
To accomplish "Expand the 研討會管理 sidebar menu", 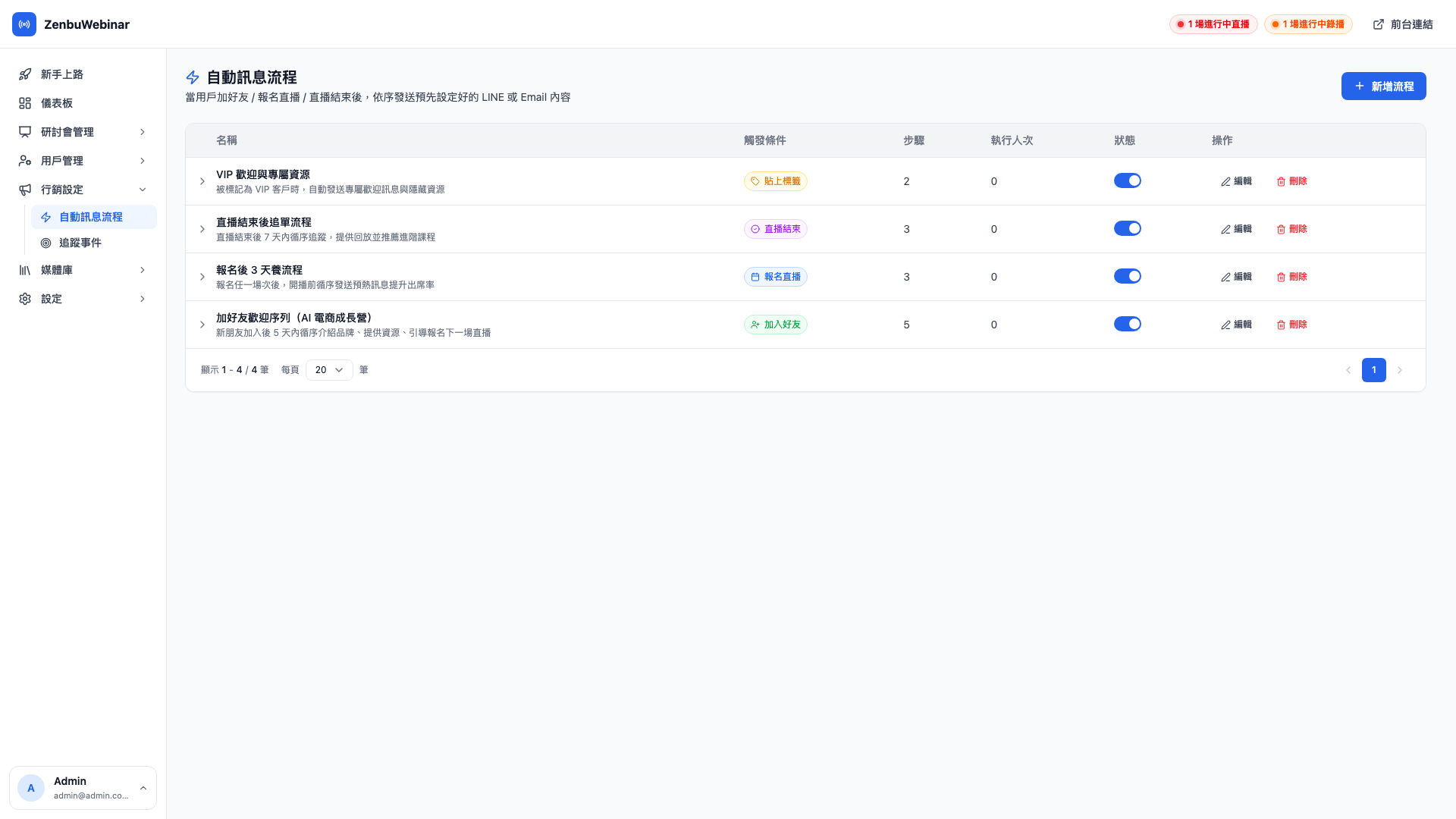I will click(x=83, y=132).
